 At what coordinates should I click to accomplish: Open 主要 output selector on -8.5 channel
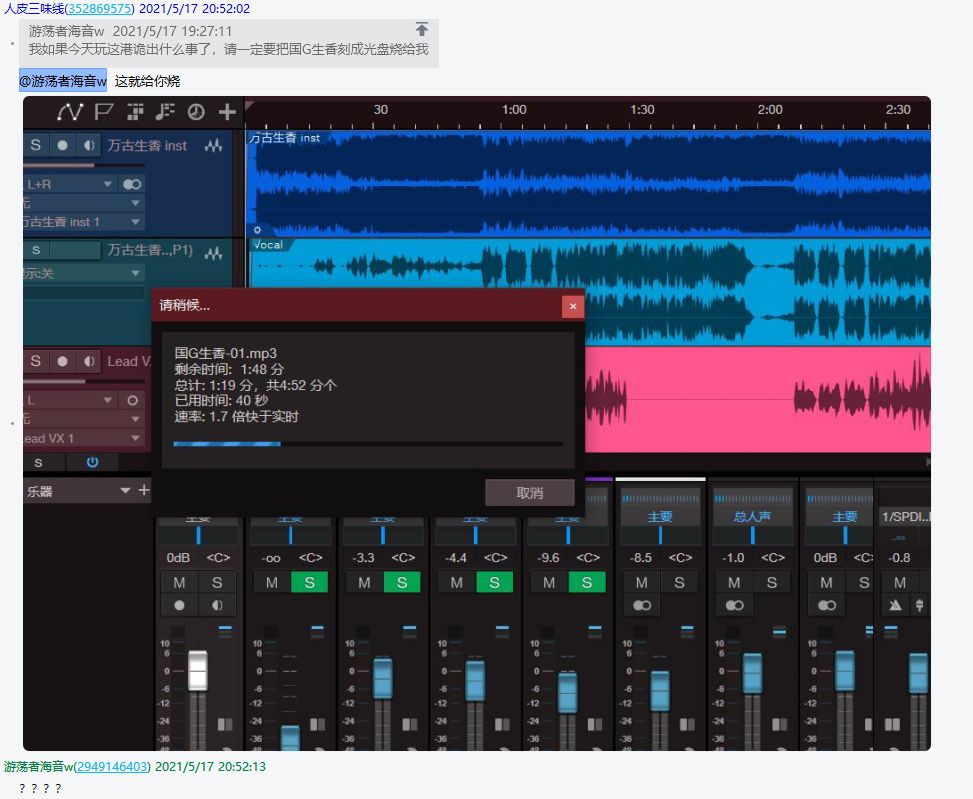point(660,516)
